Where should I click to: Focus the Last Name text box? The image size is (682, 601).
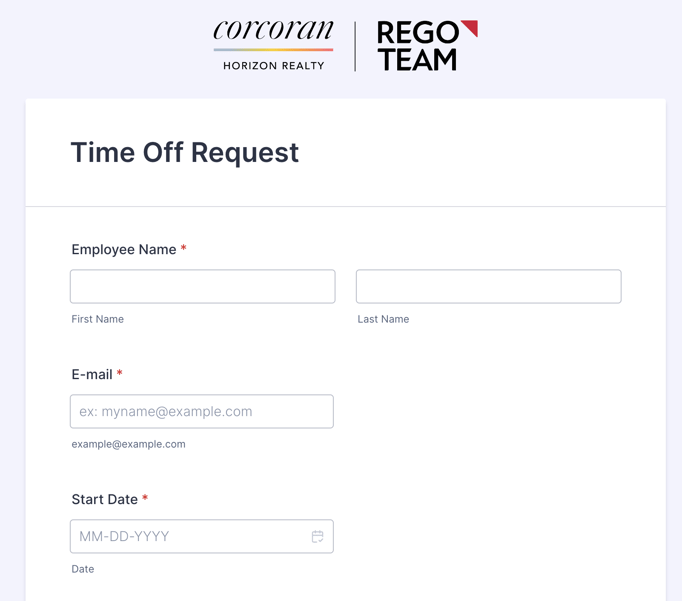(488, 287)
